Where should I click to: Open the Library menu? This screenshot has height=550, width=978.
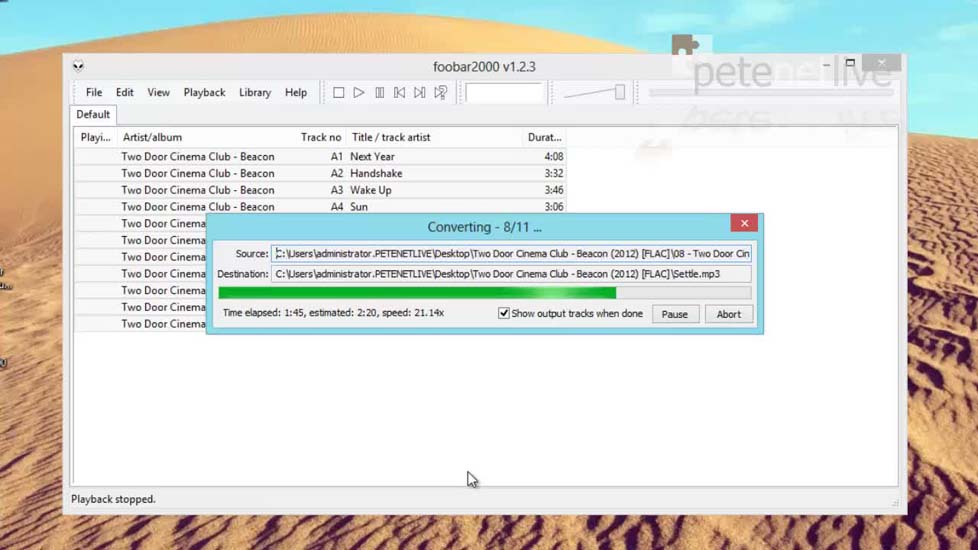coord(255,92)
